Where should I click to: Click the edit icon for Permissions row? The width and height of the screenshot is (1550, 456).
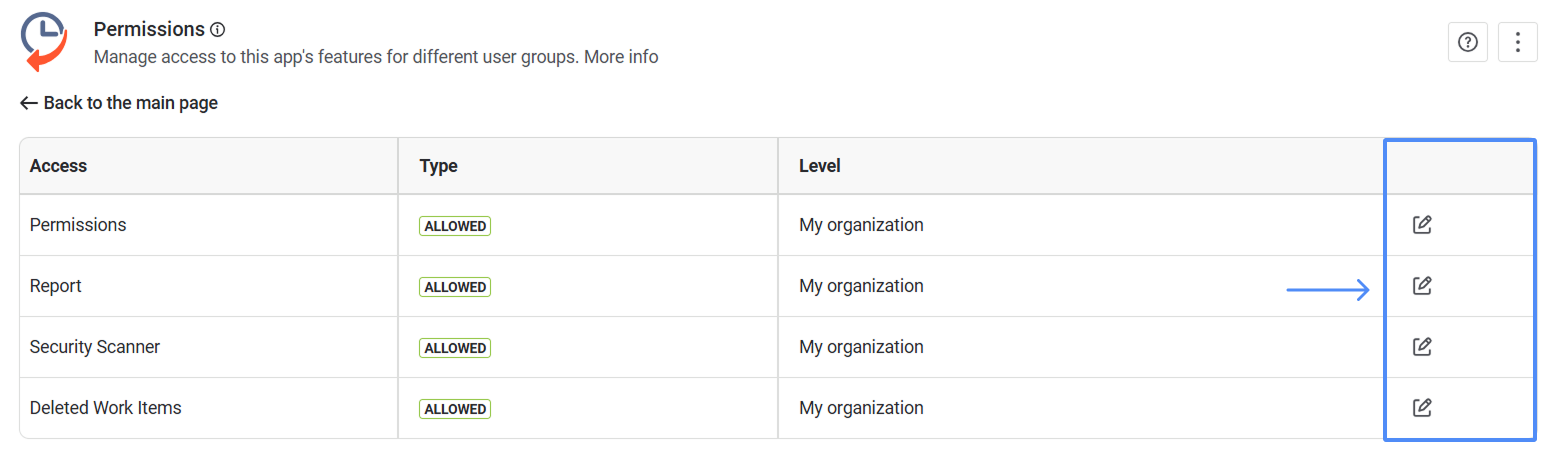tap(1421, 225)
